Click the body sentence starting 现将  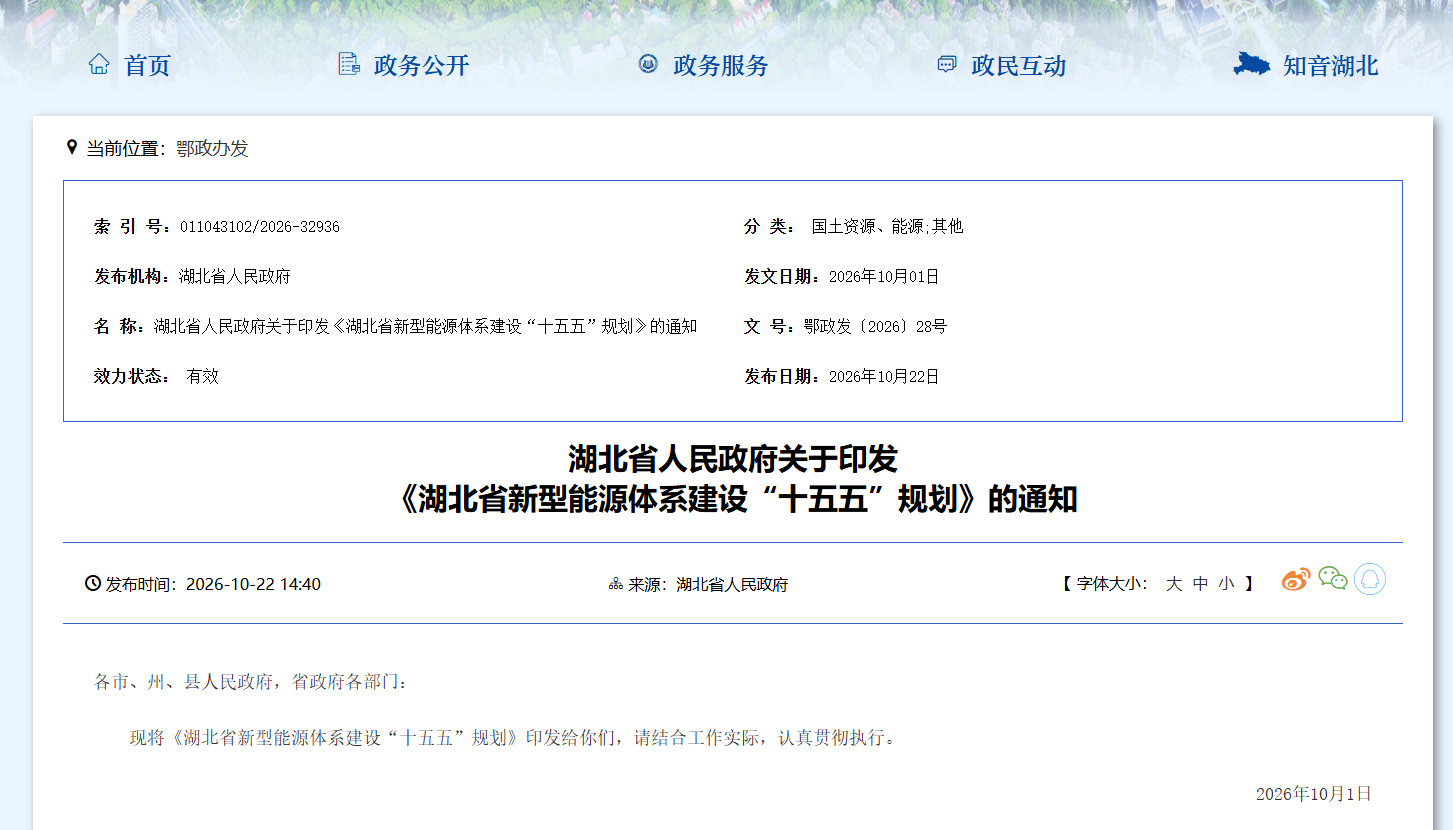[x=514, y=738]
